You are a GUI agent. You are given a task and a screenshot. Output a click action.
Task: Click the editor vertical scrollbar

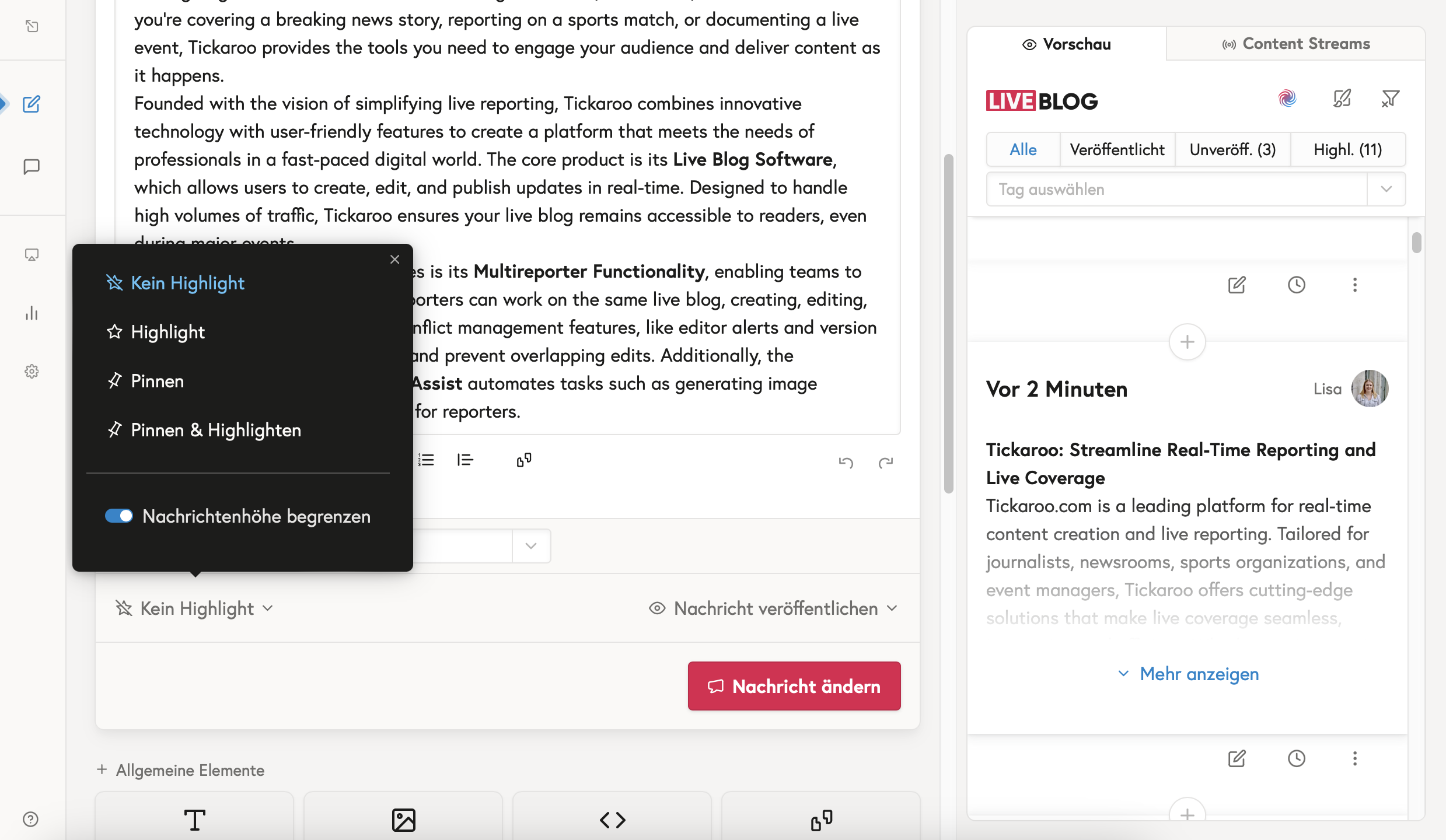tap(948, 324)
